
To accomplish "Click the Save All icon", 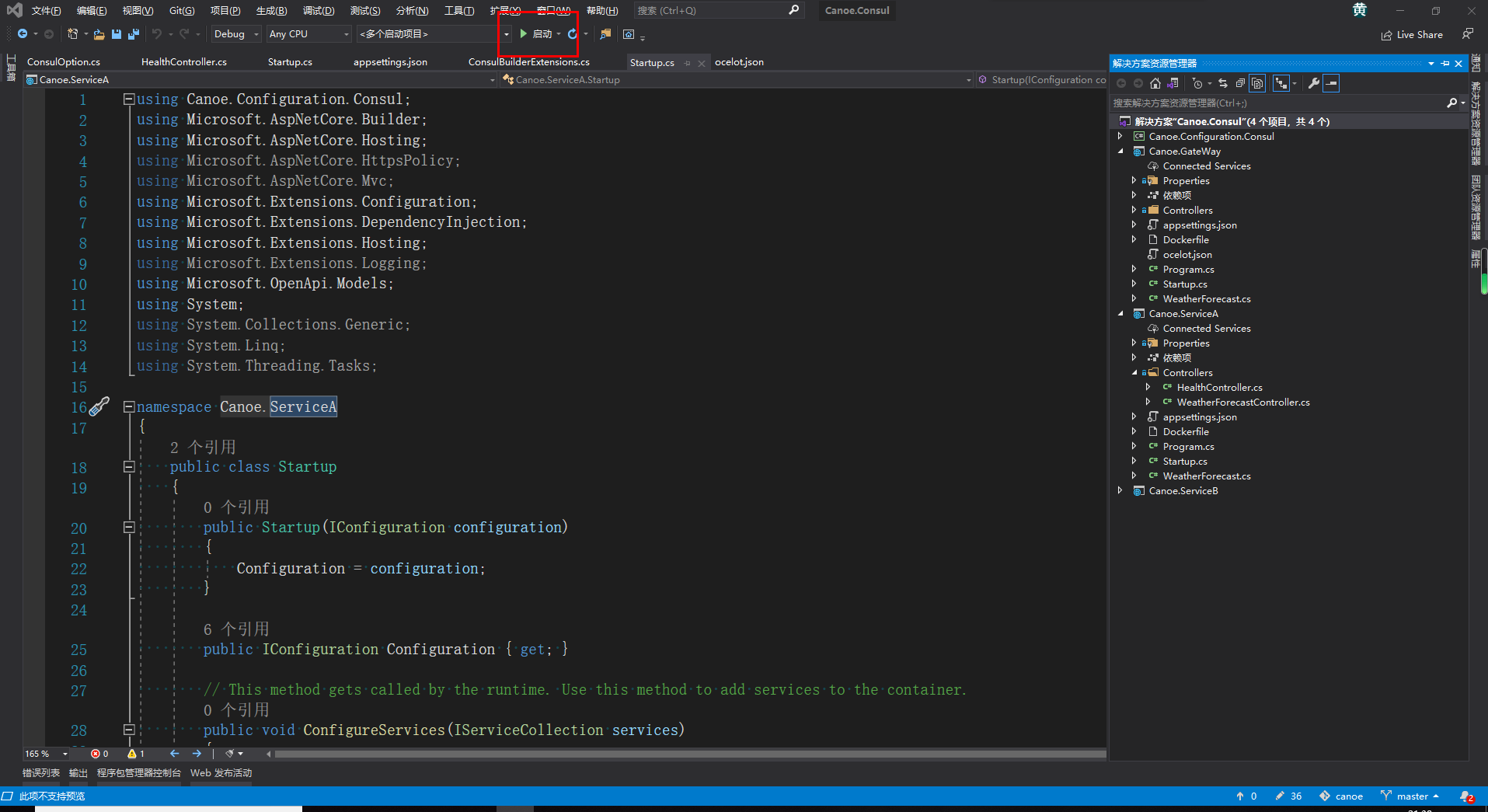I will coord(134,34).
